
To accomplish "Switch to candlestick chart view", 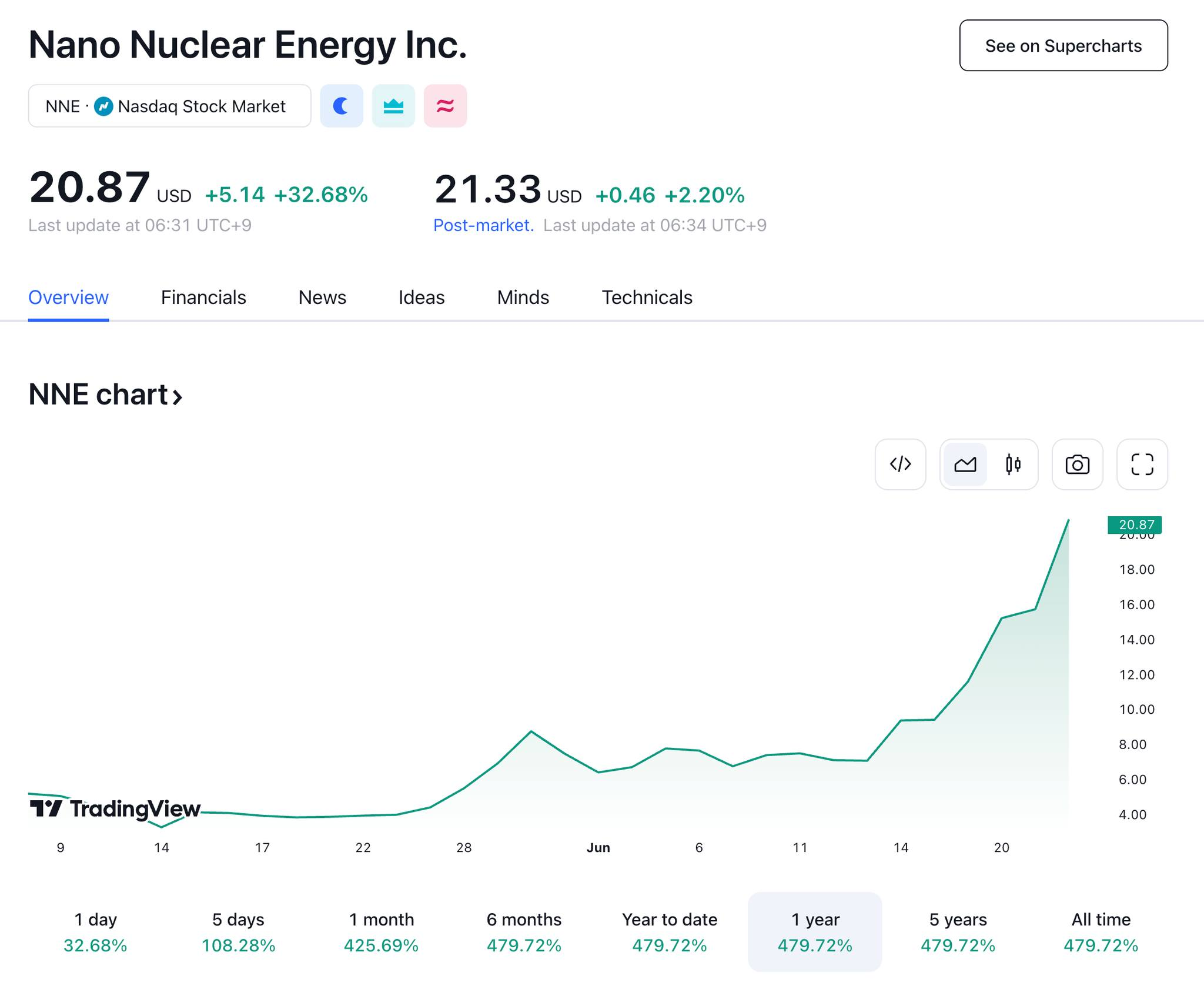I will pyautogui.click(x=1013, y=464).
